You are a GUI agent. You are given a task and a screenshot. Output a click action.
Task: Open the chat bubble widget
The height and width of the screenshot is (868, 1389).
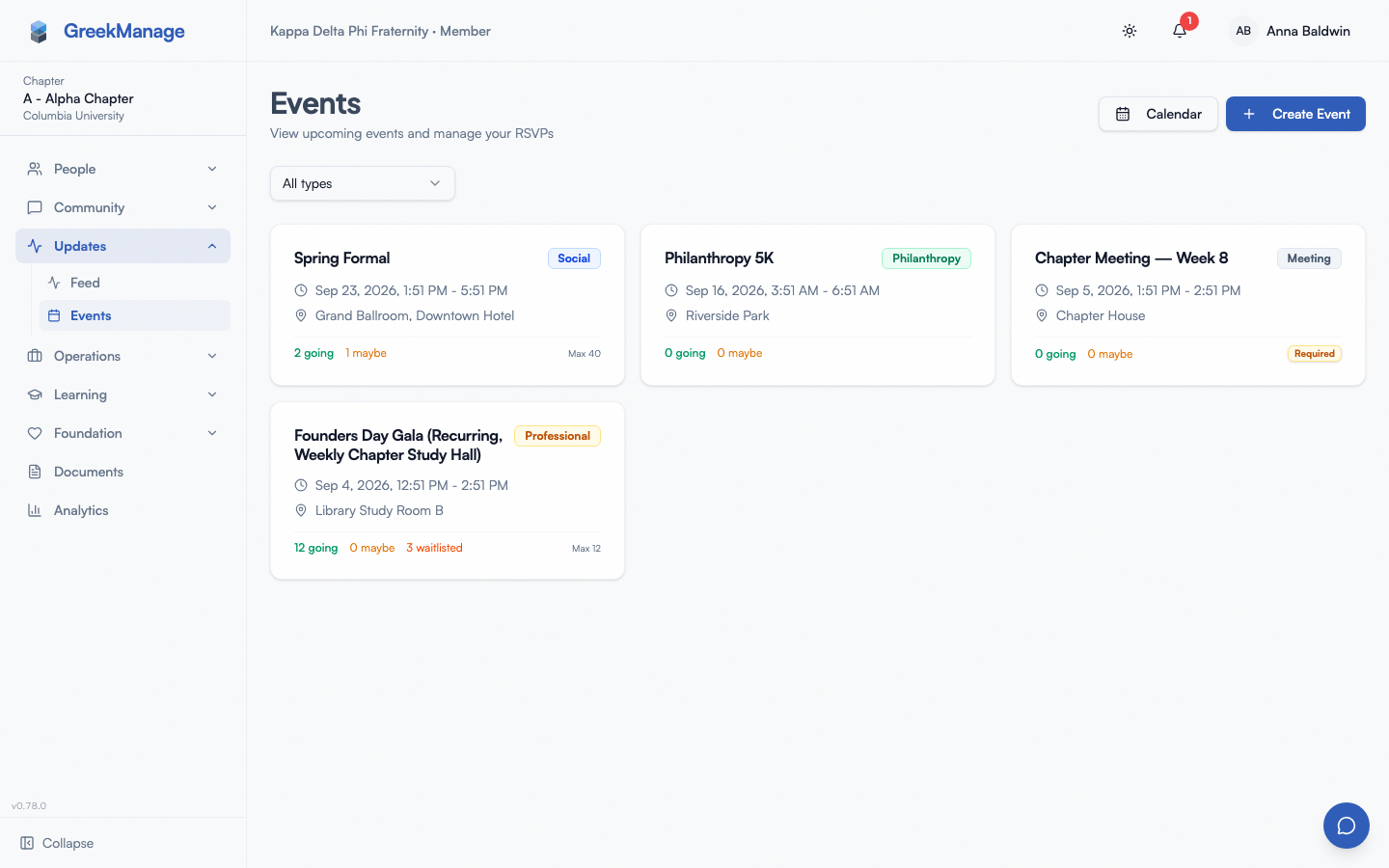tap(1347, 826)
